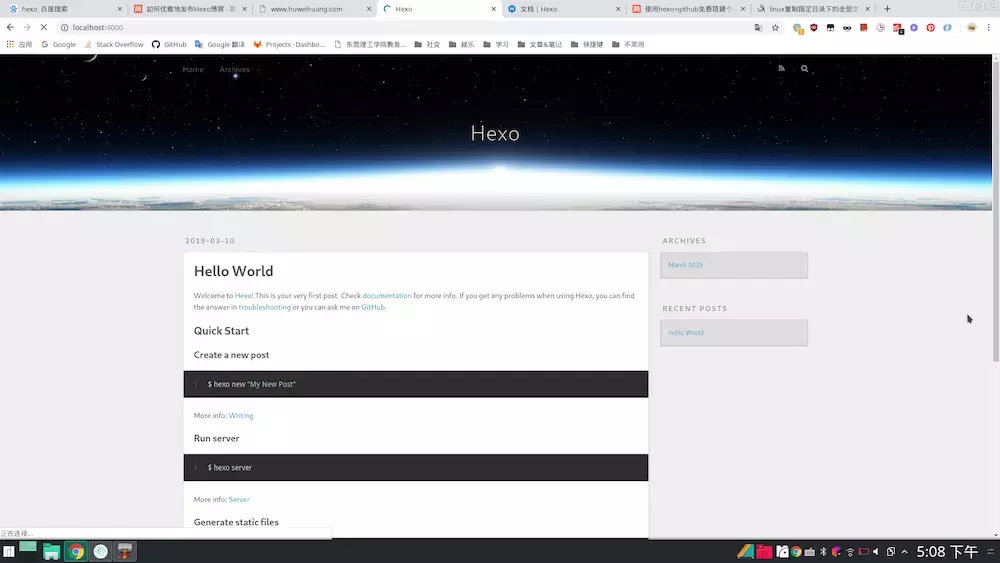
Task: Open the RSS feed icon in header
Action: (781, 68)
